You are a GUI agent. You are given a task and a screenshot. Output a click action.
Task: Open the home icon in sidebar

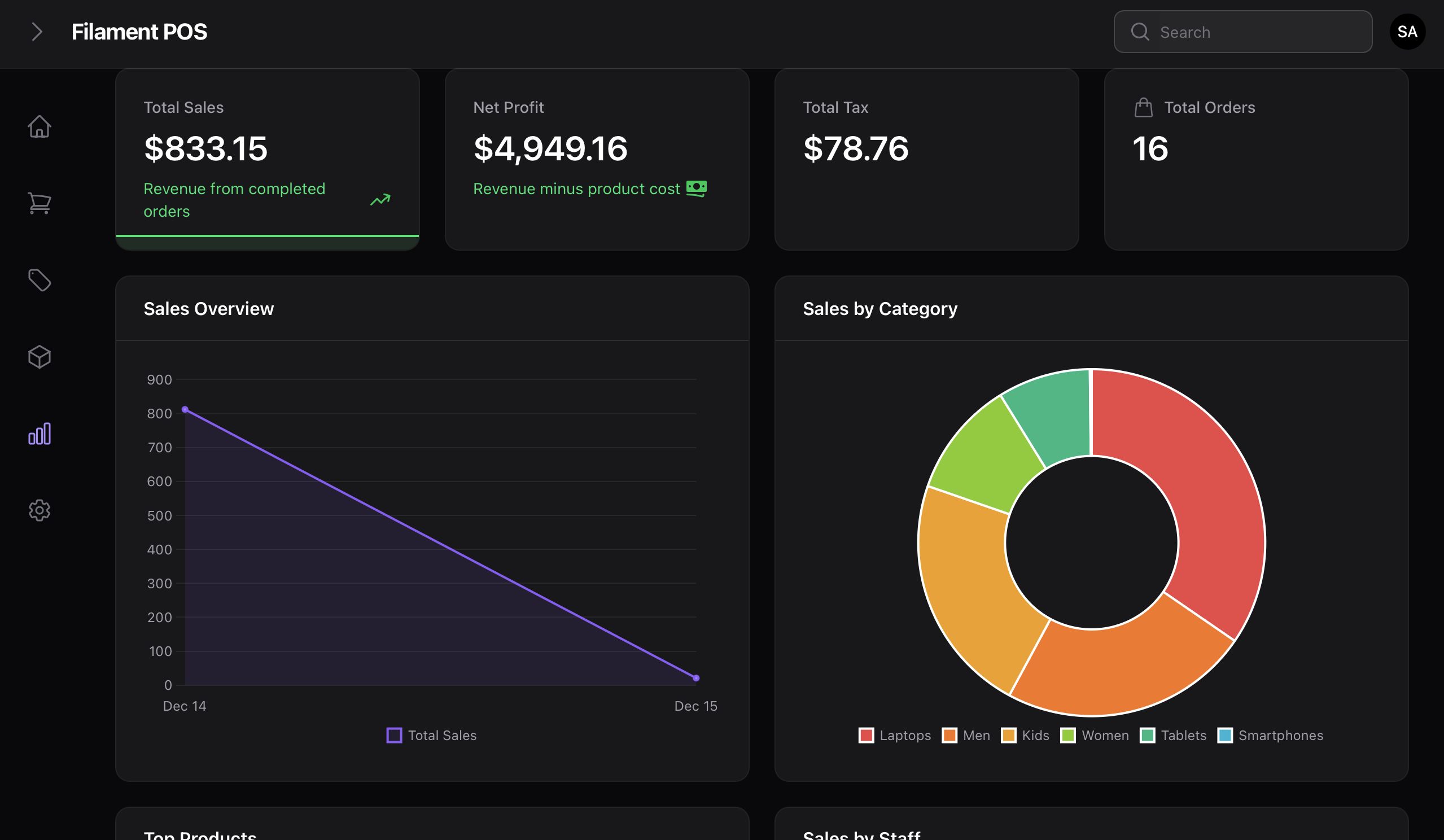[x=40, y=126]
